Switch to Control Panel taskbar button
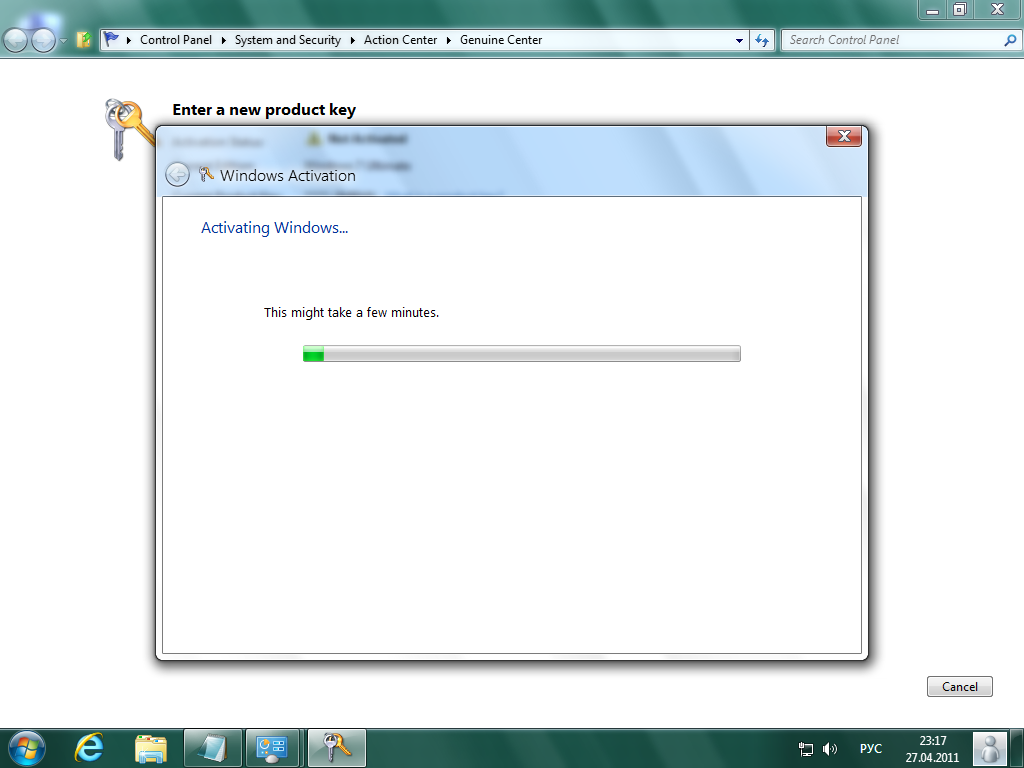The image size is (1024, 768). [x=272, y=748]
